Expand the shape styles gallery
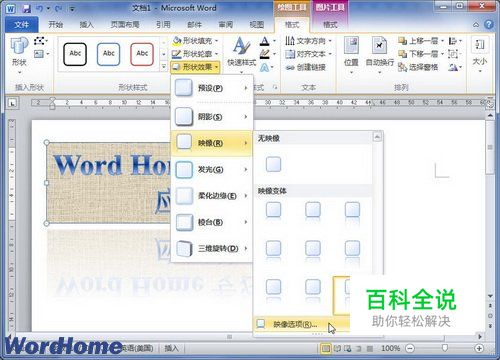Viewport: 500px width, 360px height. pyautogui.click(x=164, y=67)
